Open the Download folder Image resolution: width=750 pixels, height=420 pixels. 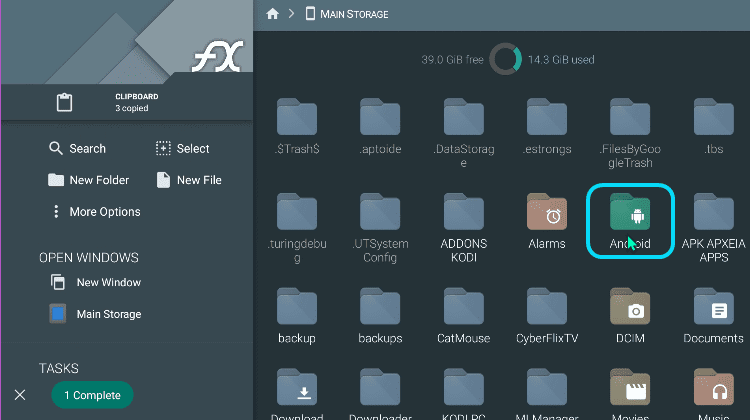click(297, 394)
